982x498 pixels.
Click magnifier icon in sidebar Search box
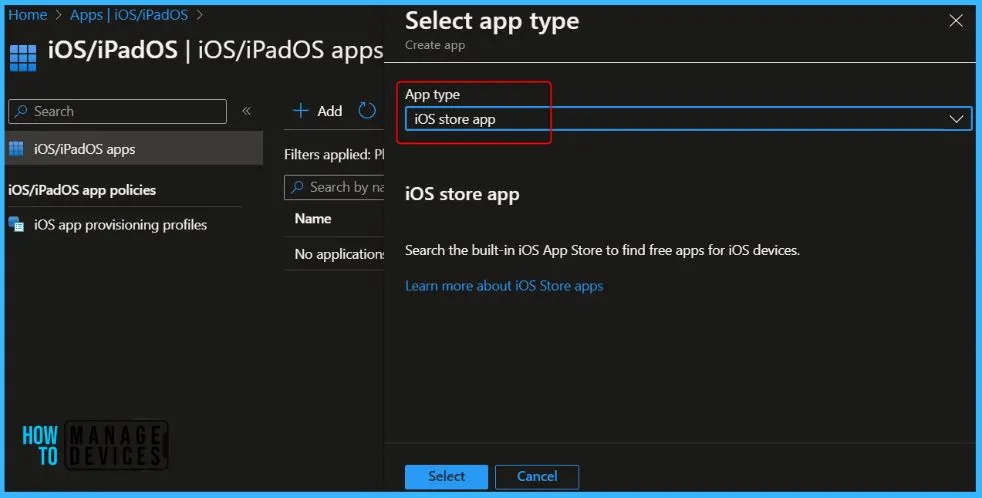21,111
